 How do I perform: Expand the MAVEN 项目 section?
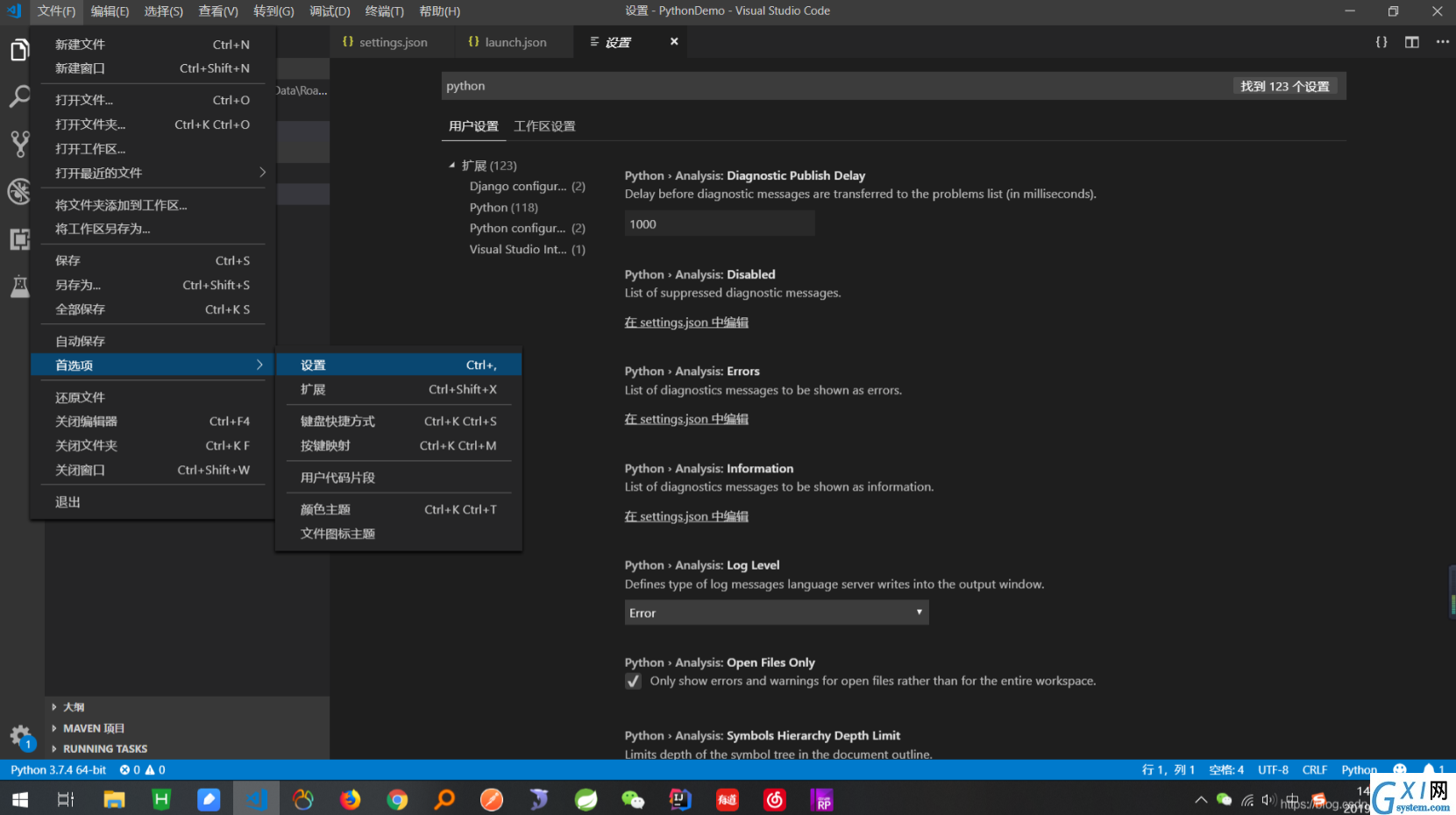pos(93,728)
